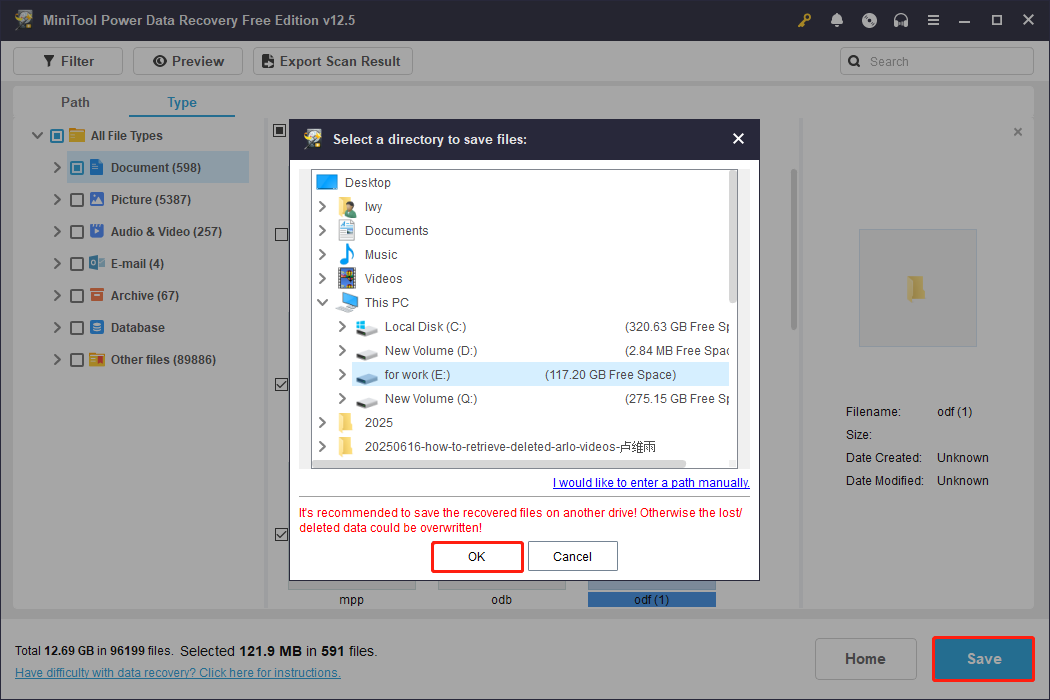Click the Database file type icon
This screenshot has height=700, width=1050.
[96, 327]
